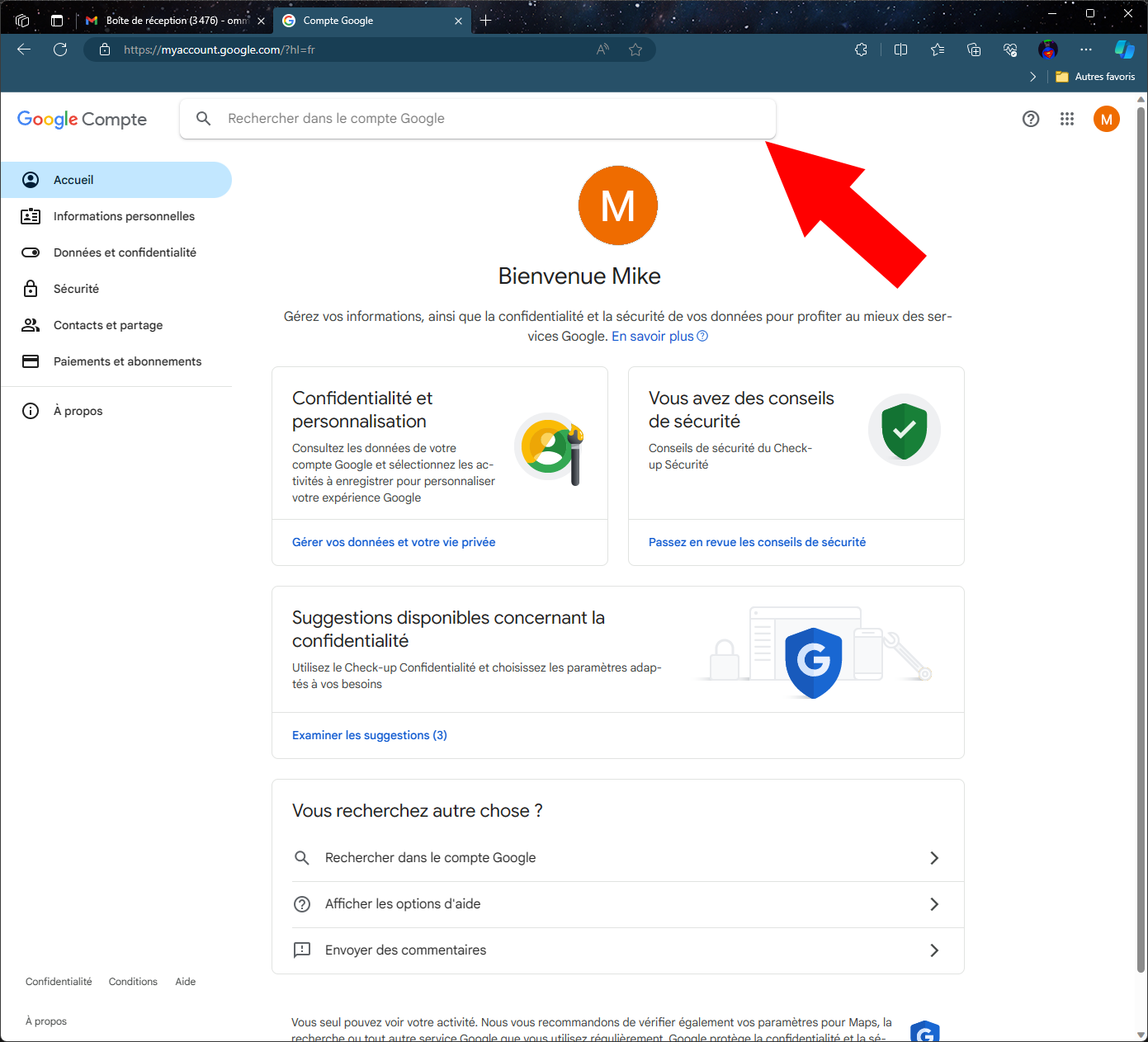Open split screen view icon
The image size is (1148, 1042).
pyautogui.click(x=900, y=50)
